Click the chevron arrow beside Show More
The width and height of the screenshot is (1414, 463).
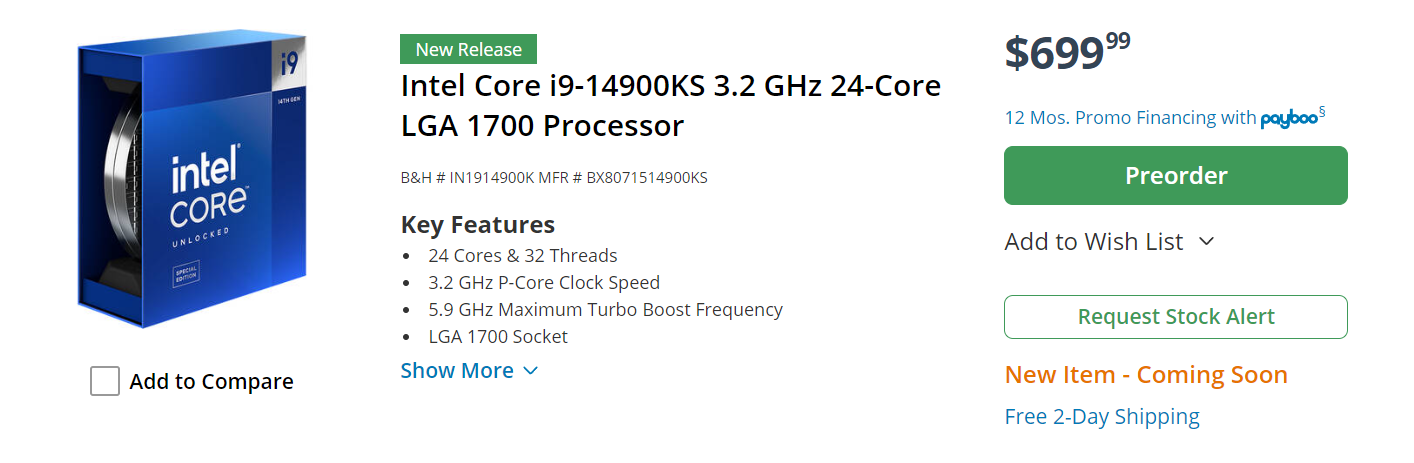(x=531, y=371)
